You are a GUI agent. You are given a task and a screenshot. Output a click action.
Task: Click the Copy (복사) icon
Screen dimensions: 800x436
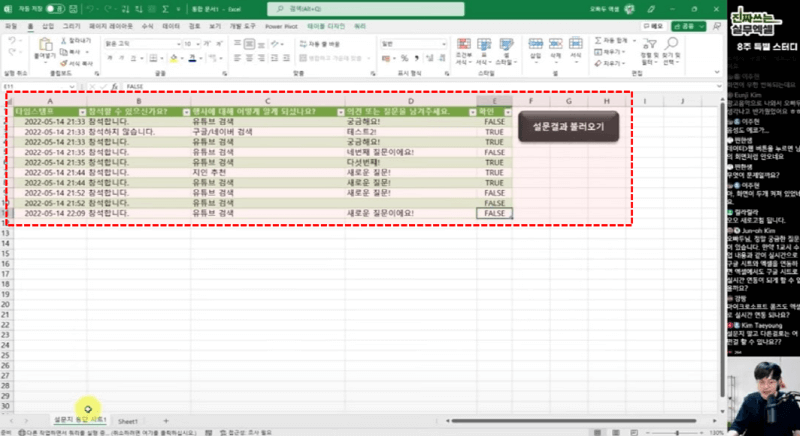point(64,52)
